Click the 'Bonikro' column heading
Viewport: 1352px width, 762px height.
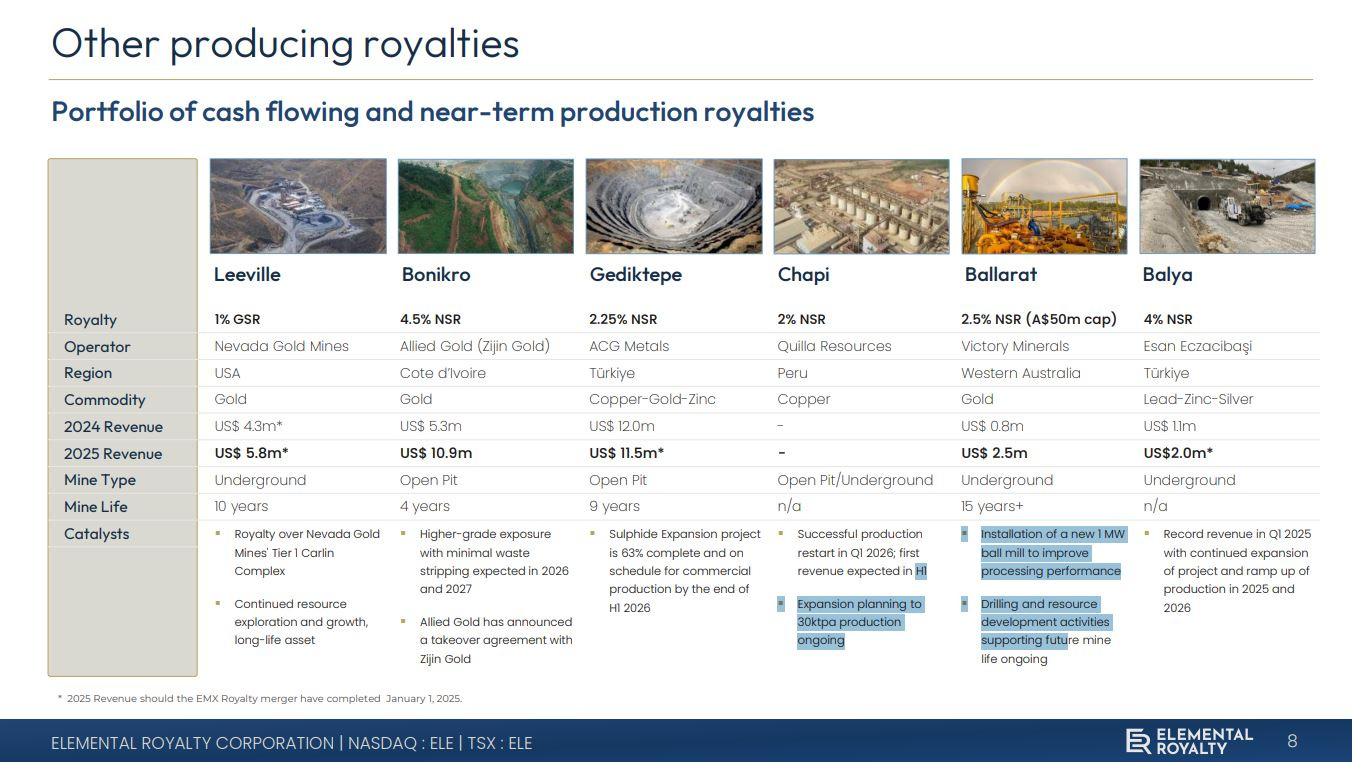(x=436, y=274)
